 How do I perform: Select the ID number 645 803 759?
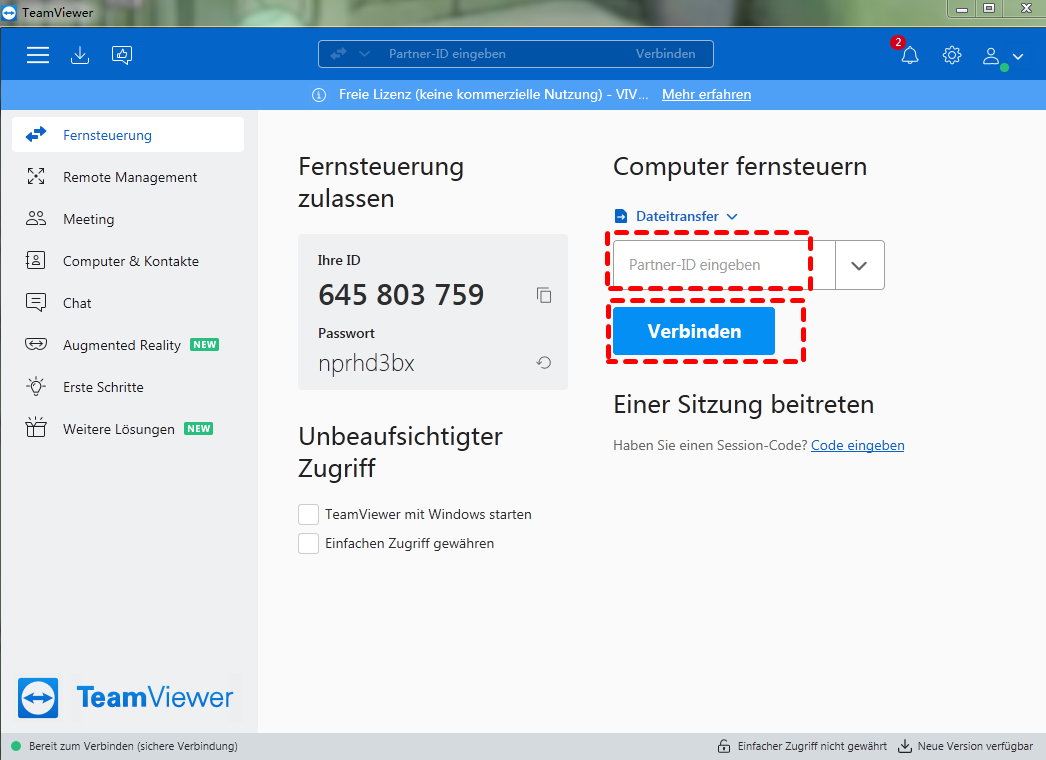tap(401, 295)
